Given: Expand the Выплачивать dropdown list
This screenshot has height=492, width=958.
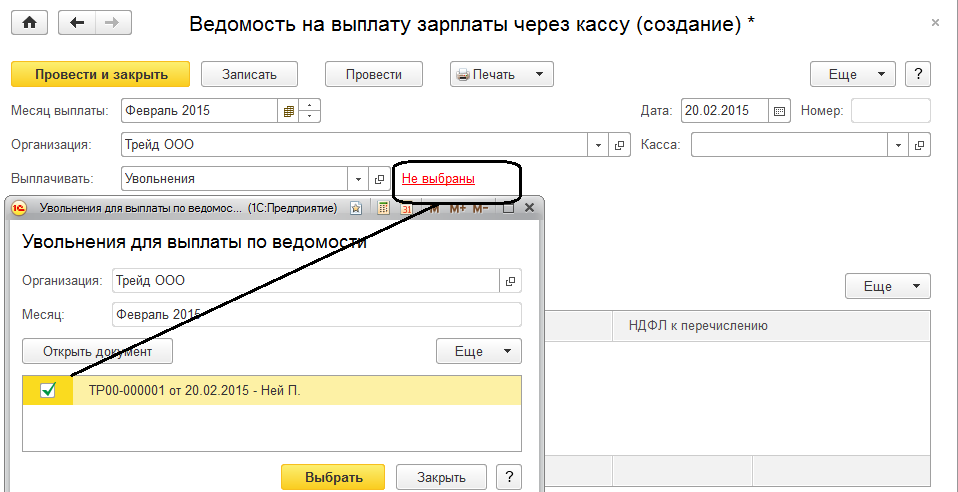Looking at the screenshot, I should [x=358, y=179].
